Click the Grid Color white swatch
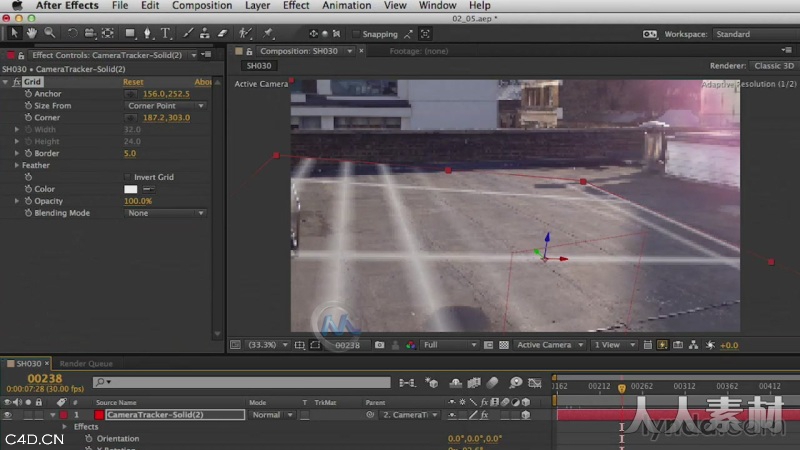This screenshot has width=800, height=450. tap(131, 189)
